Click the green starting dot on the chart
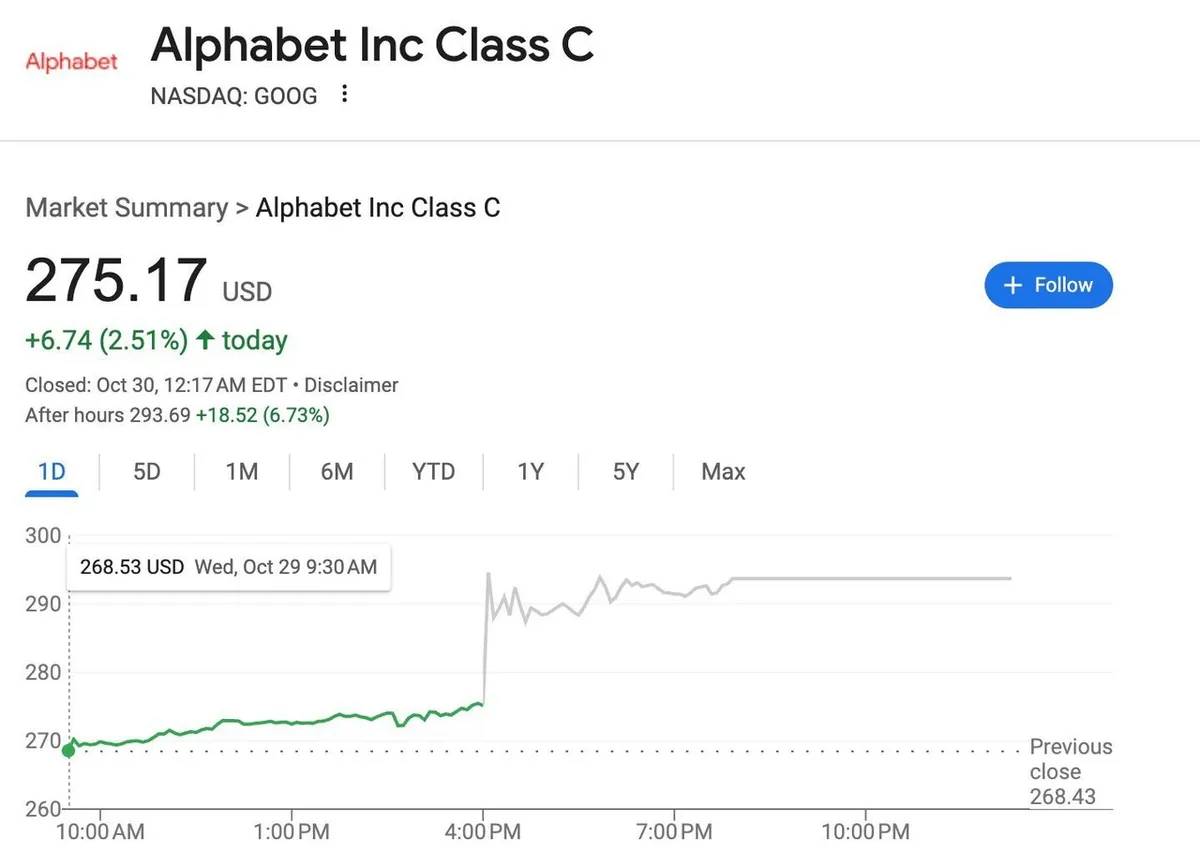 pos(68,750)
